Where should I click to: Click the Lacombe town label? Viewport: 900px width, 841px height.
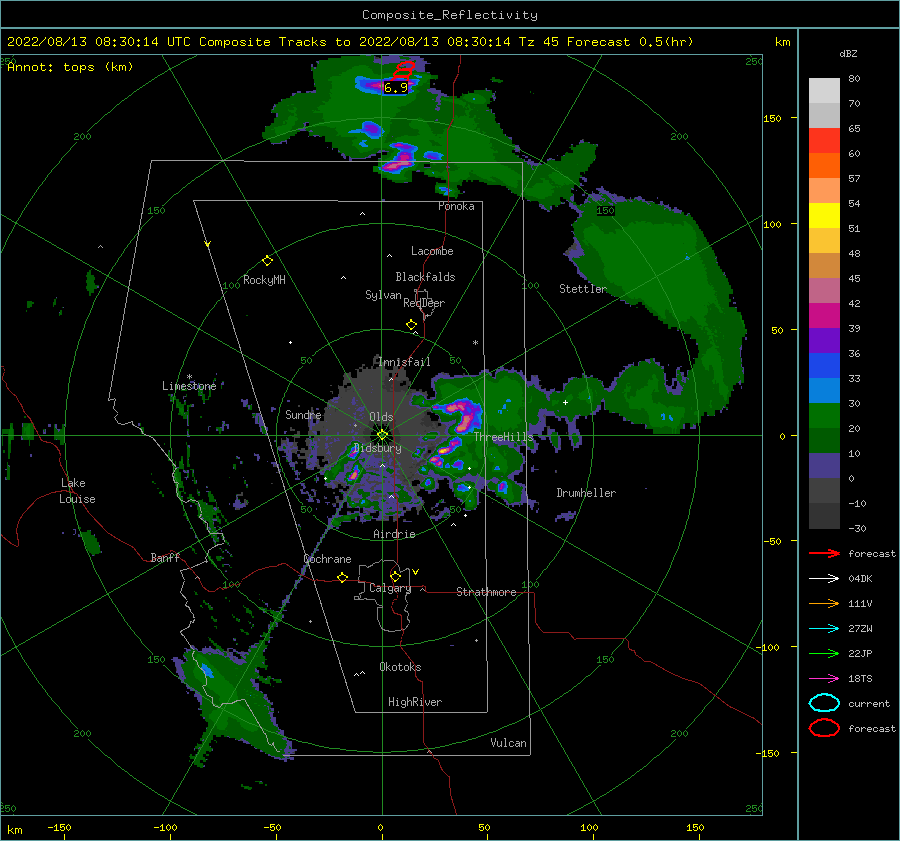pyautogui.click(x=432, y=251)
